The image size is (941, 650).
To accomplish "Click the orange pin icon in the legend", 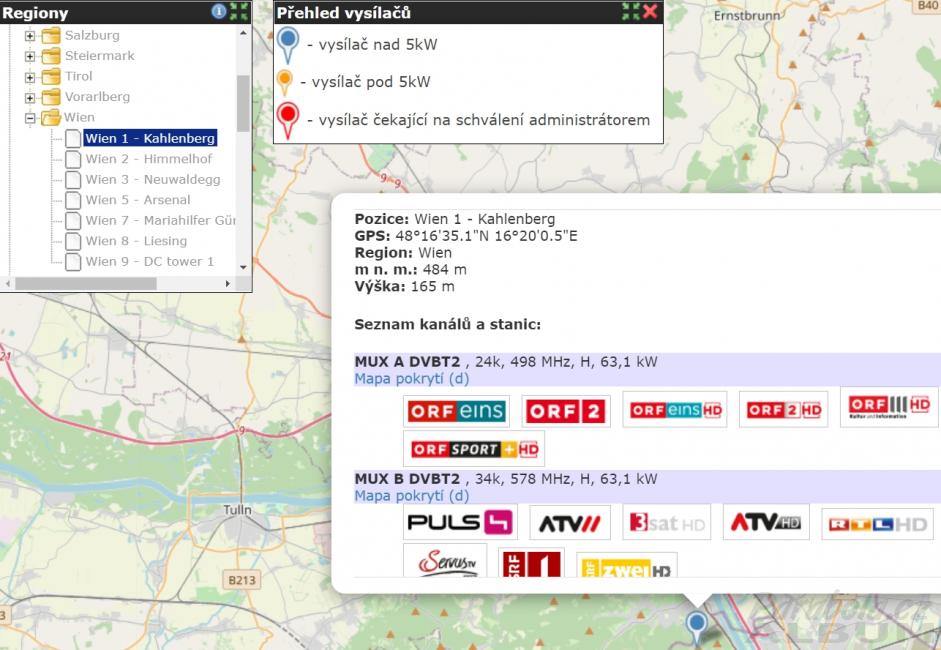I will (x=284, y=82).
